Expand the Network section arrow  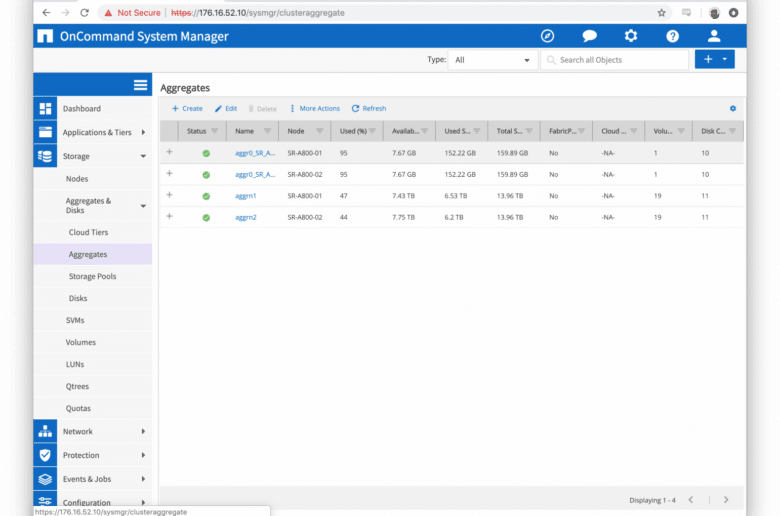click(x=143, y=431)
